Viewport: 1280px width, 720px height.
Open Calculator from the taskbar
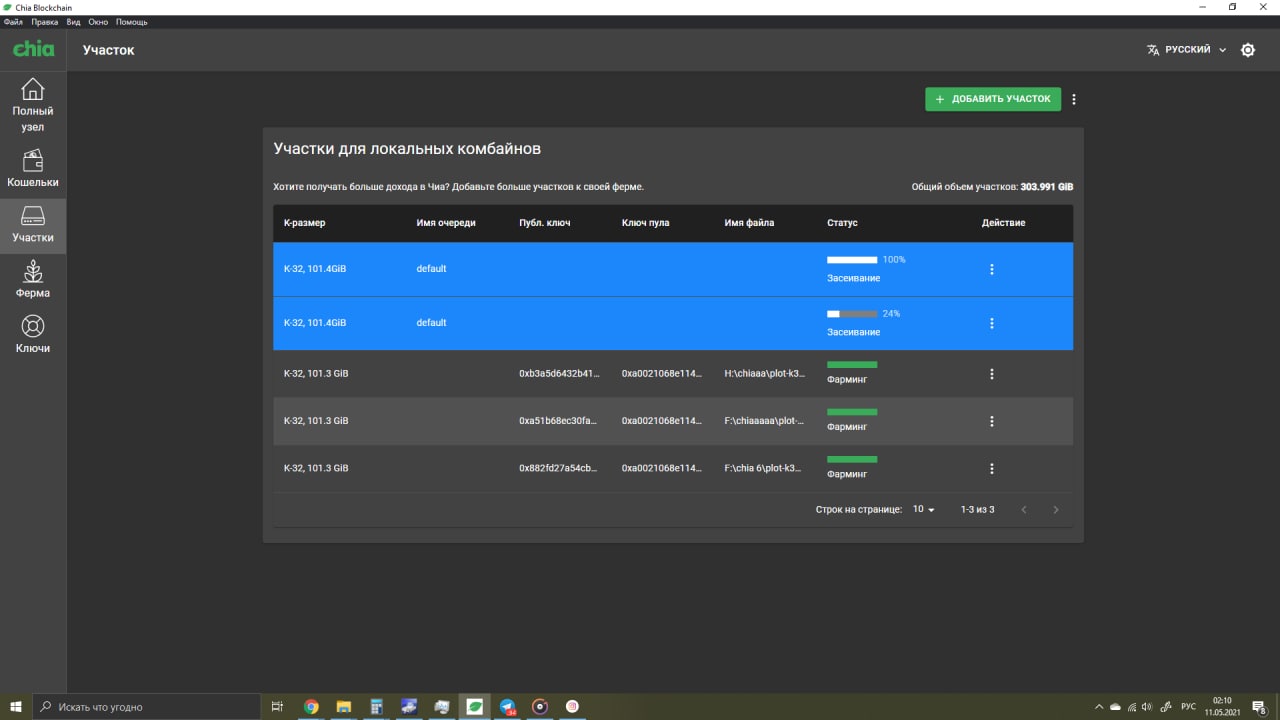[x=376, y=707]
